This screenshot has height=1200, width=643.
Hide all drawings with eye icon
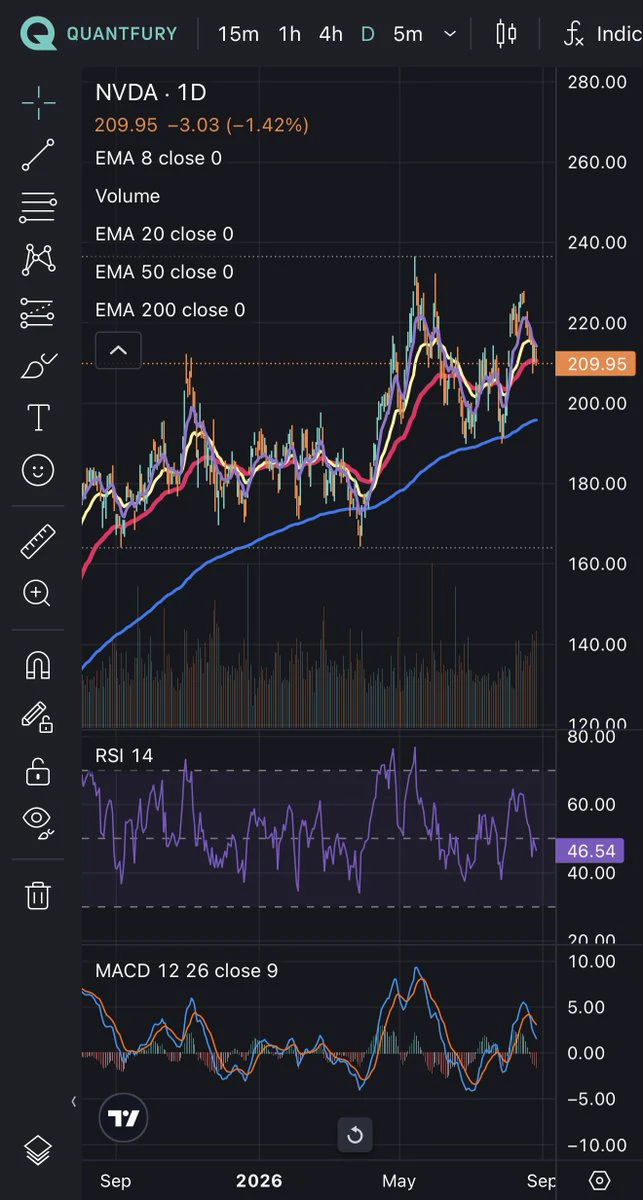[38, 822]
